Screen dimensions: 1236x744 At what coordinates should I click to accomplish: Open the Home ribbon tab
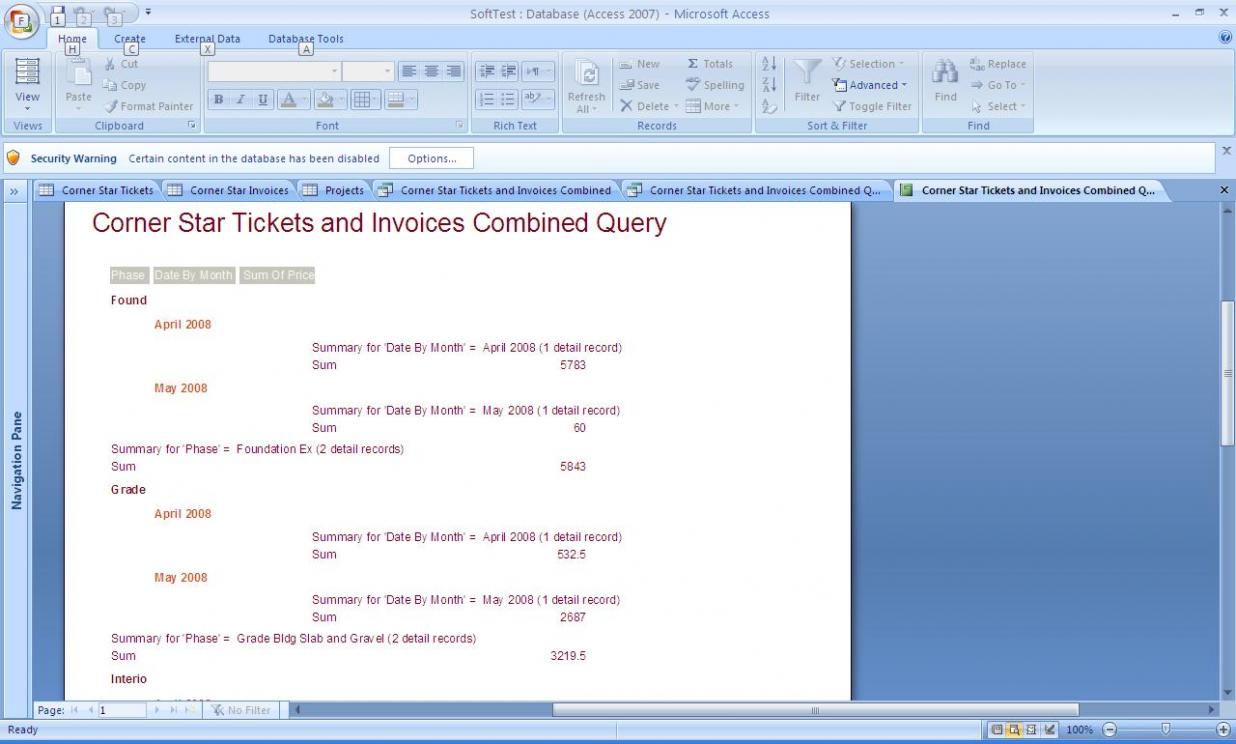pos(72,39)
